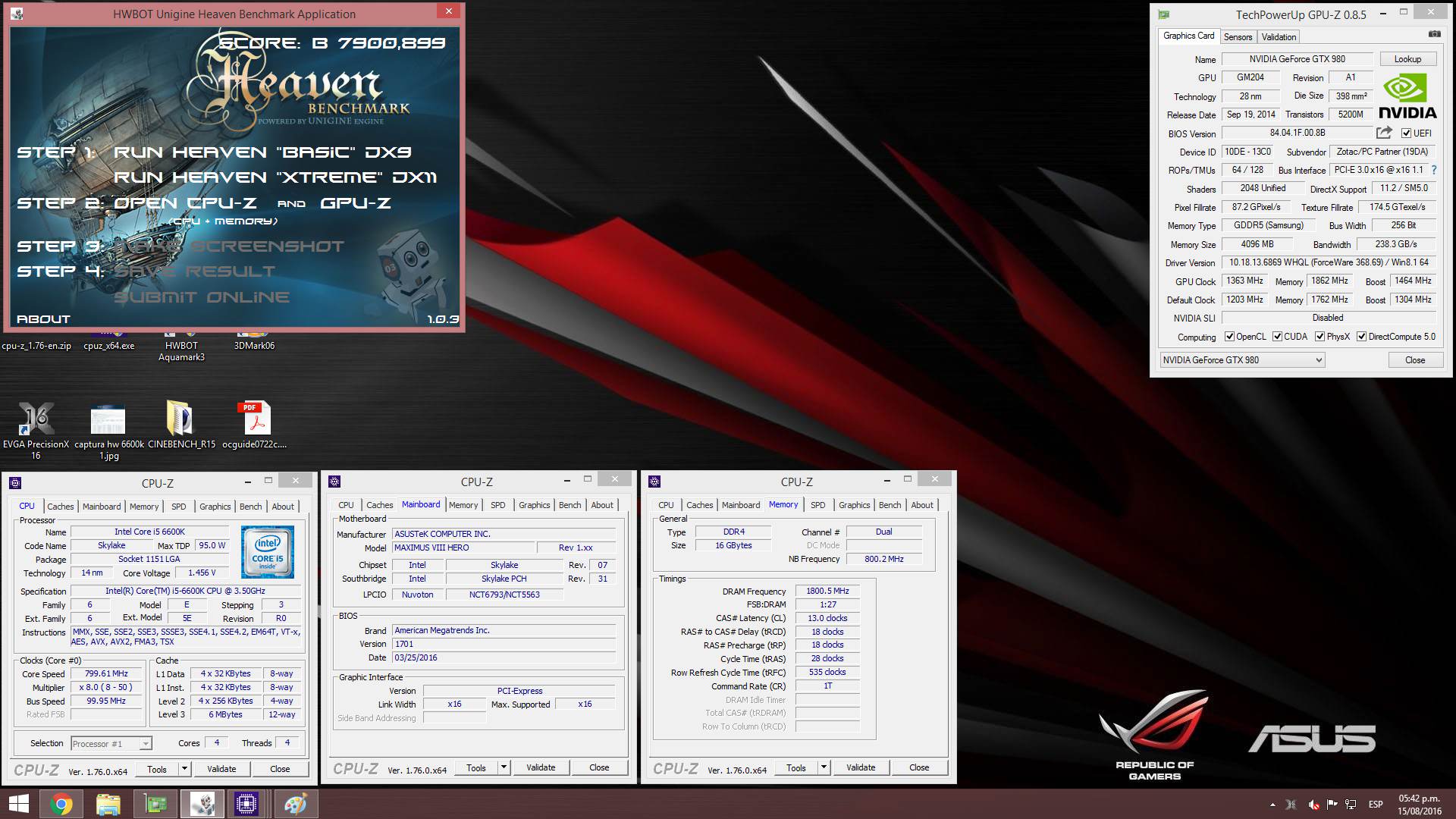The width and height of the screenshot is (1456, 819).
Task: Click the taskbar clock and date
Action: (x=1420, y=805)
